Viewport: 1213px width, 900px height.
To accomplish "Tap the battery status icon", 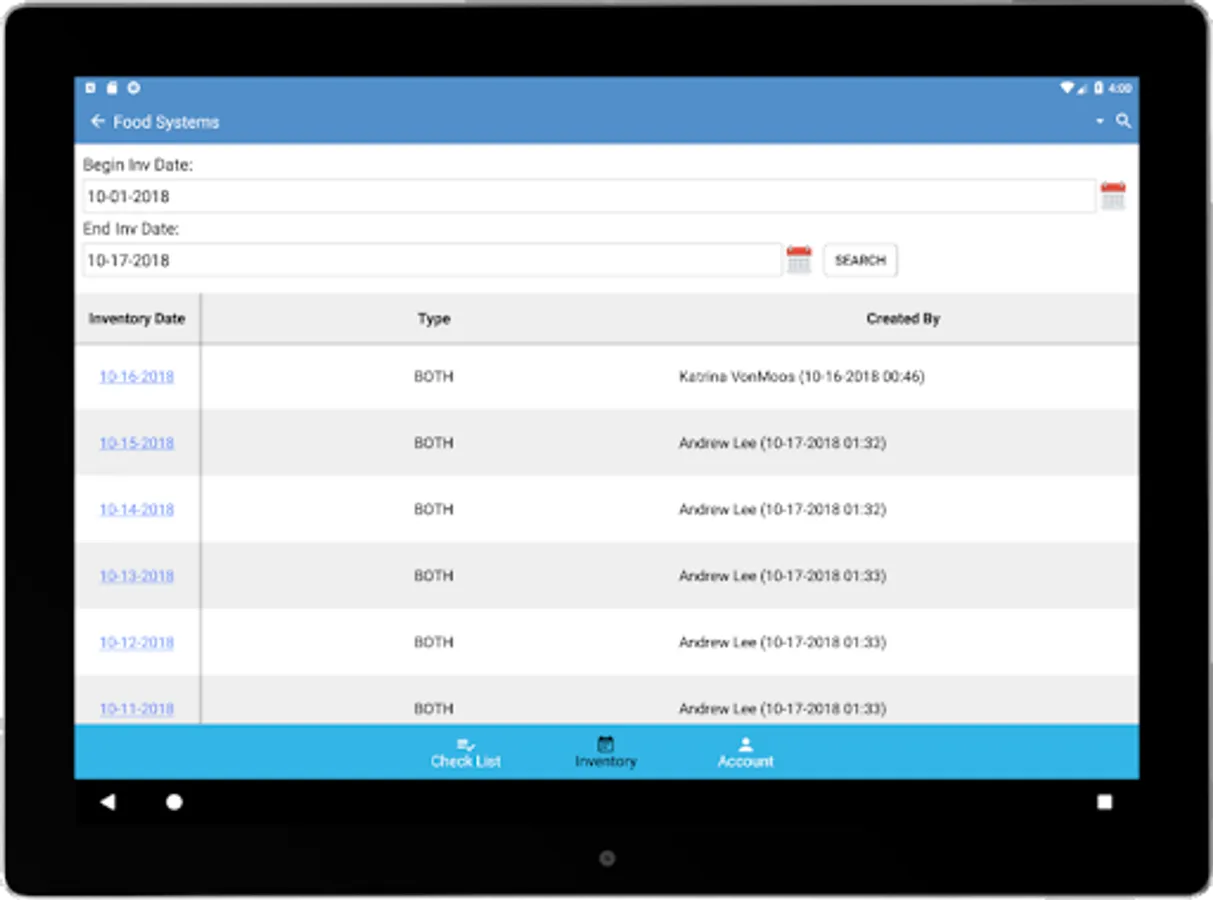I will point(1098,88).
